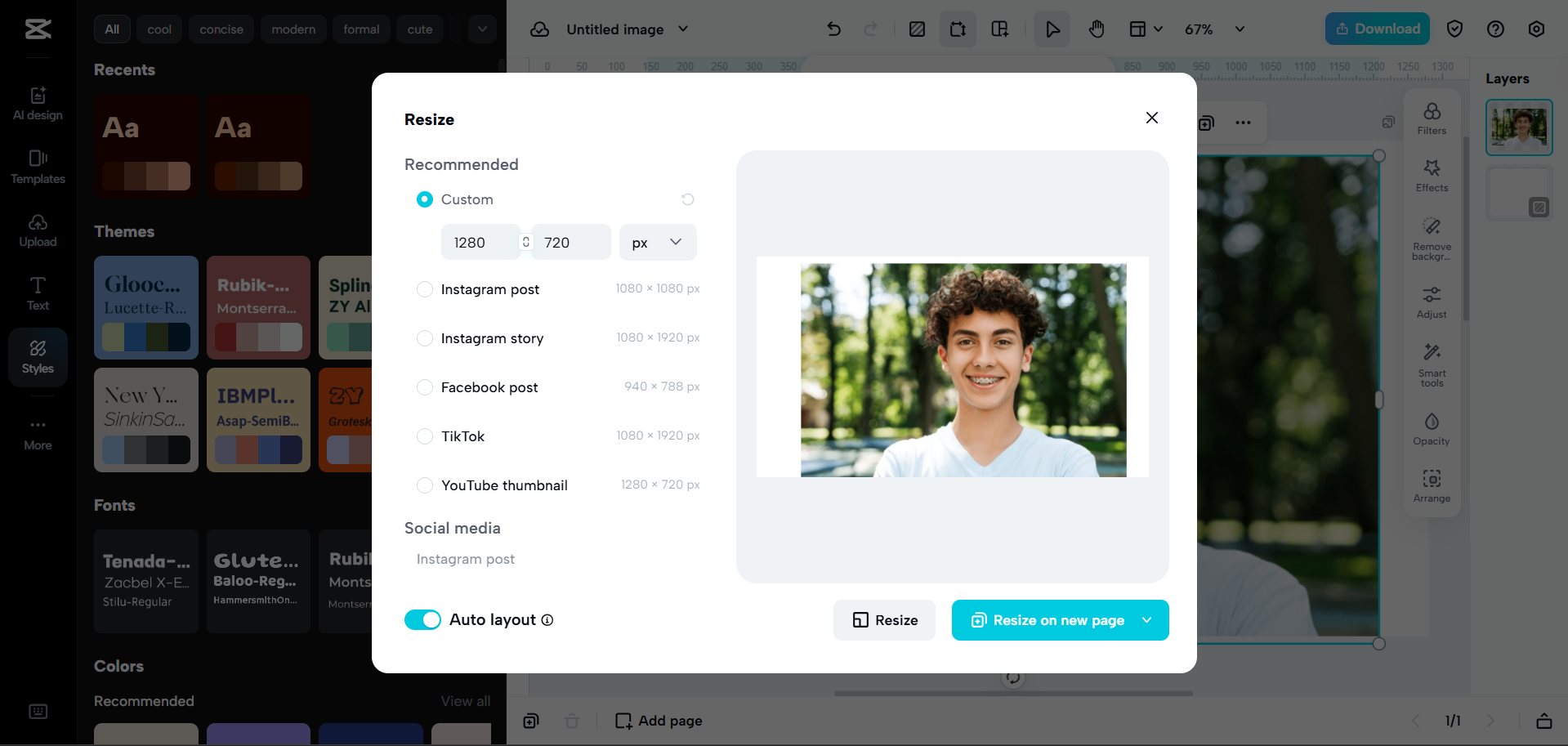
Task: Open keyboard shortcuts icon at bottom left
Action: coord(38,711)
